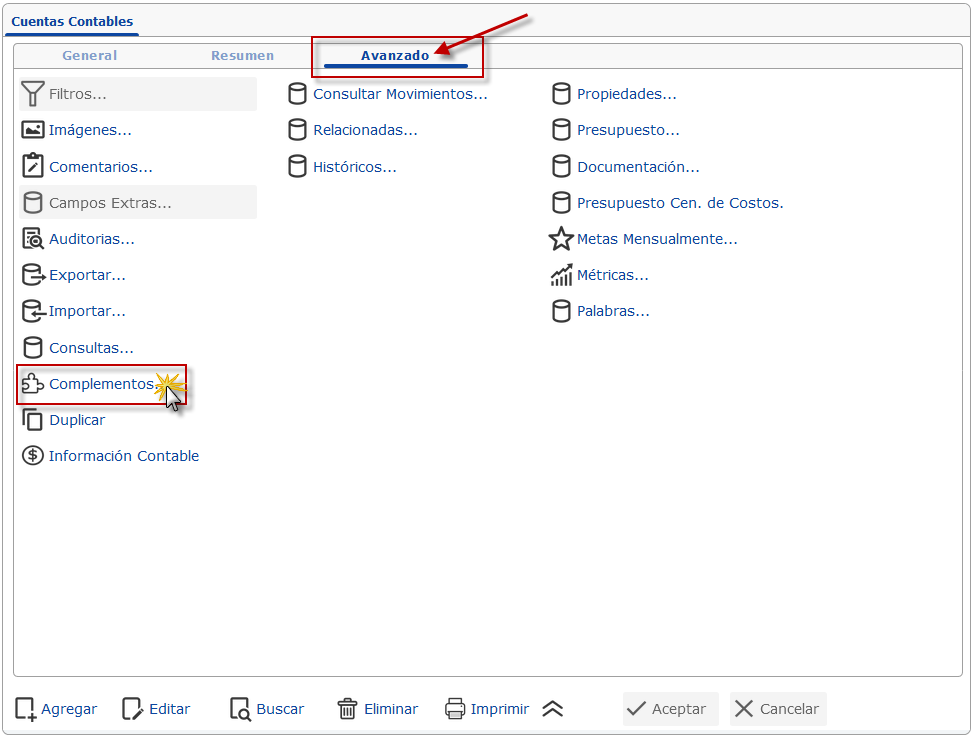The image size is (975, 737).
Task: Click the Importar database arrow icon
Action: (34, 311)
